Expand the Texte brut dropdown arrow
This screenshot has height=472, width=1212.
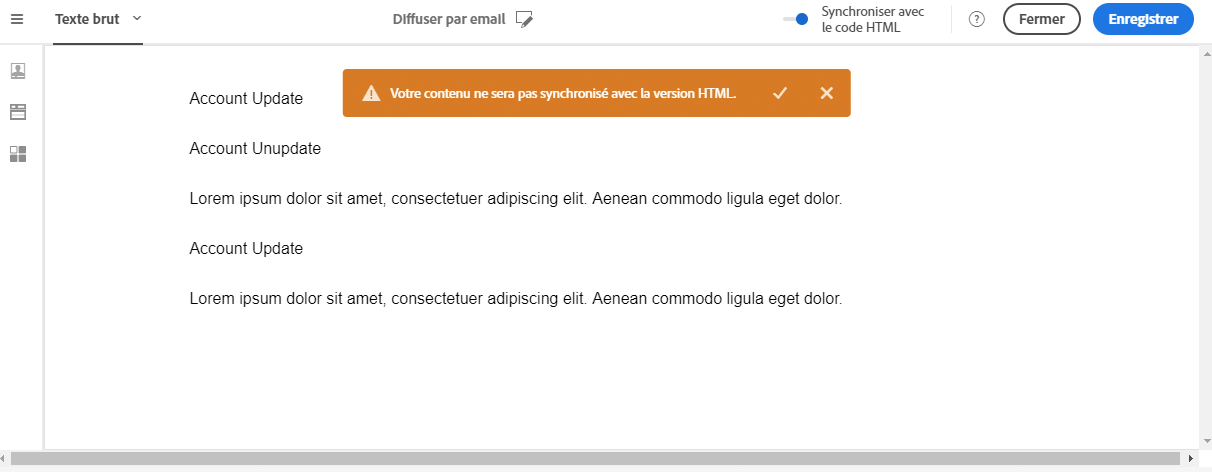[137, 18]
